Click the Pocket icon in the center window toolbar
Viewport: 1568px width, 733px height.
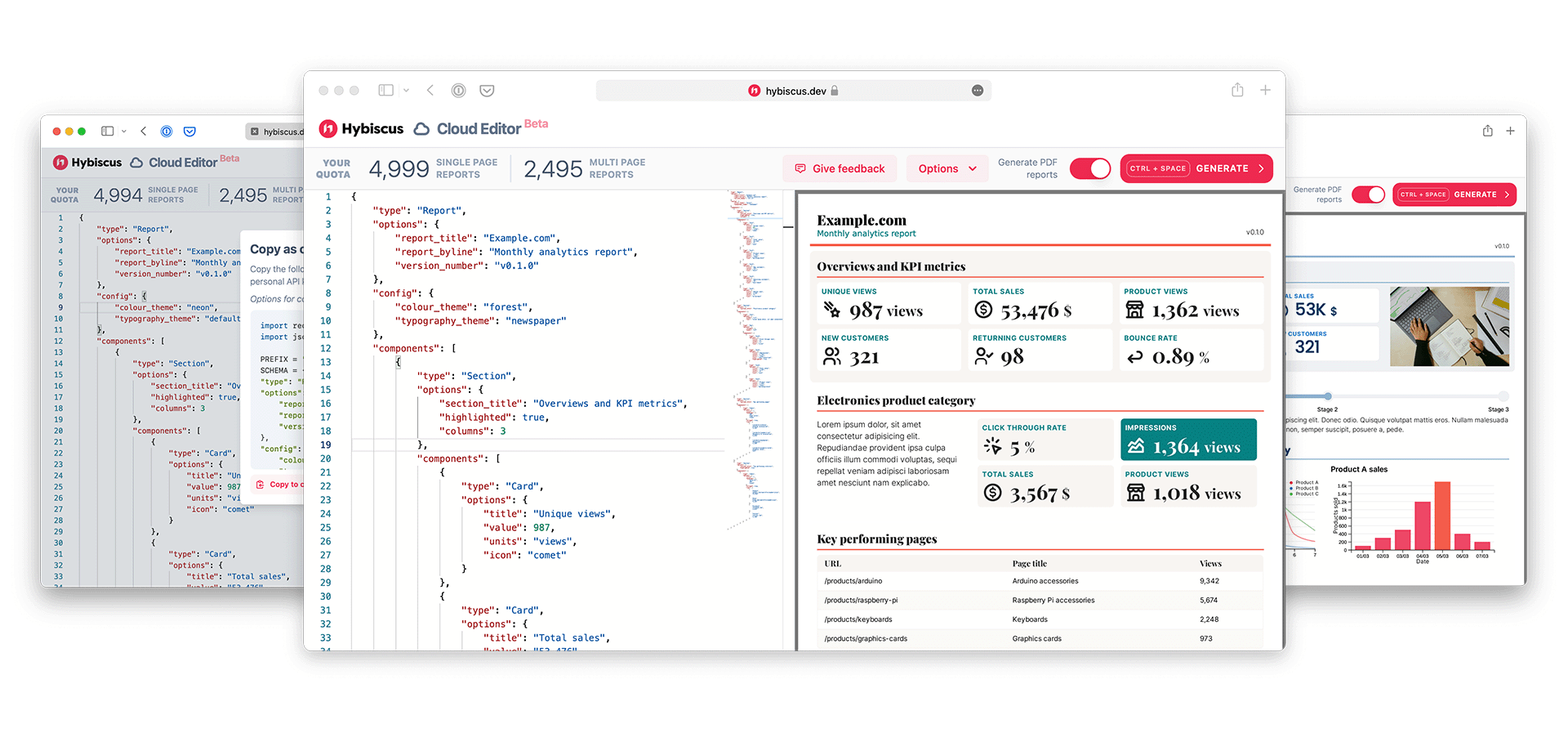point(487,91)
